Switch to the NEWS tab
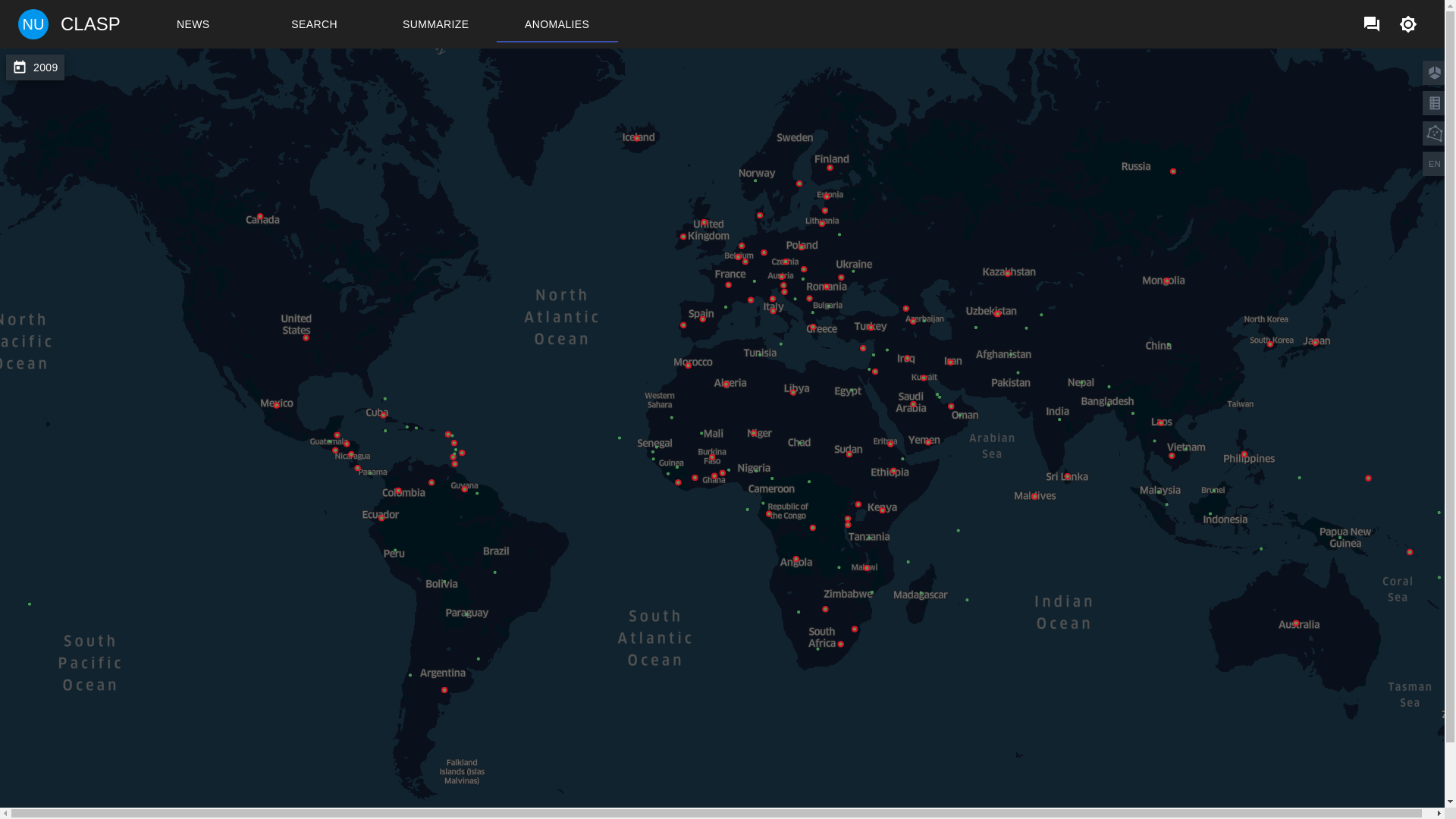1456x819 pixels. pos(193,24)
